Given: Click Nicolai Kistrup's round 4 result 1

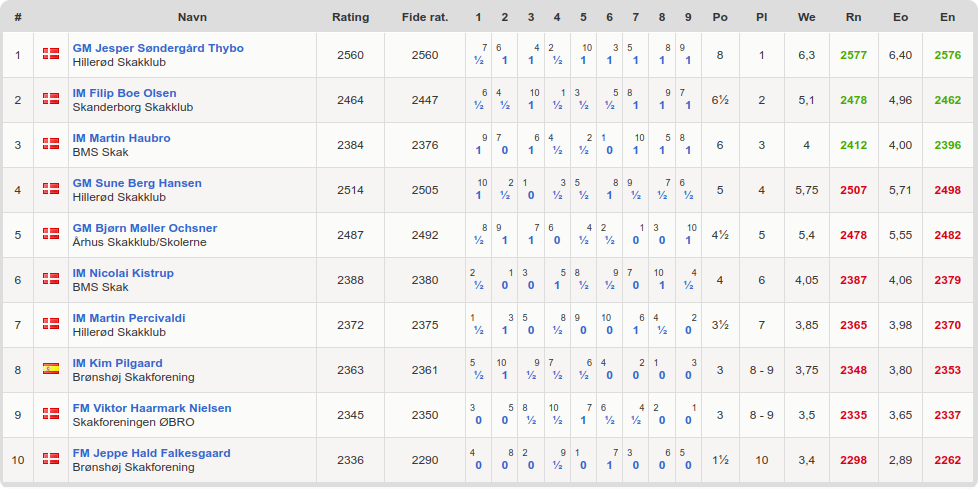Looking at the screenshot, I should (x=557, y=285).
